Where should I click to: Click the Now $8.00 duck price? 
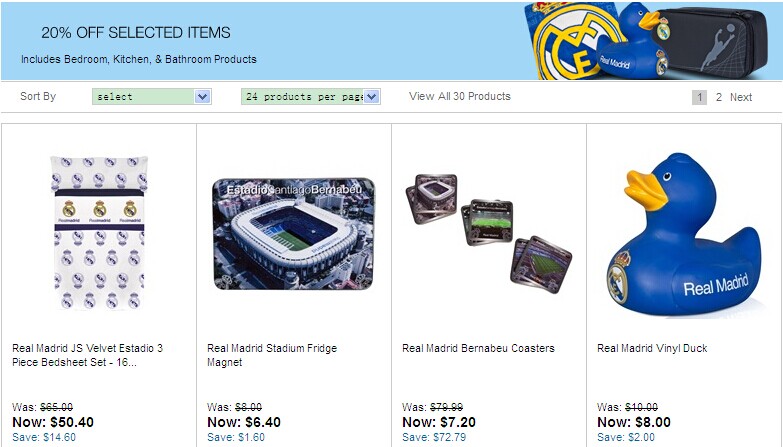pos(634,422)
